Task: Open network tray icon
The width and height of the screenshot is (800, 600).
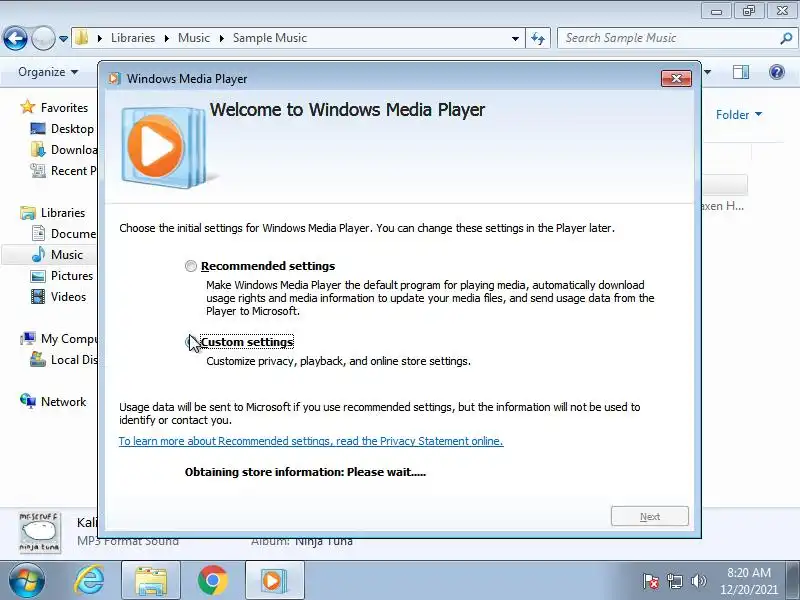Action: pos(675,581)
